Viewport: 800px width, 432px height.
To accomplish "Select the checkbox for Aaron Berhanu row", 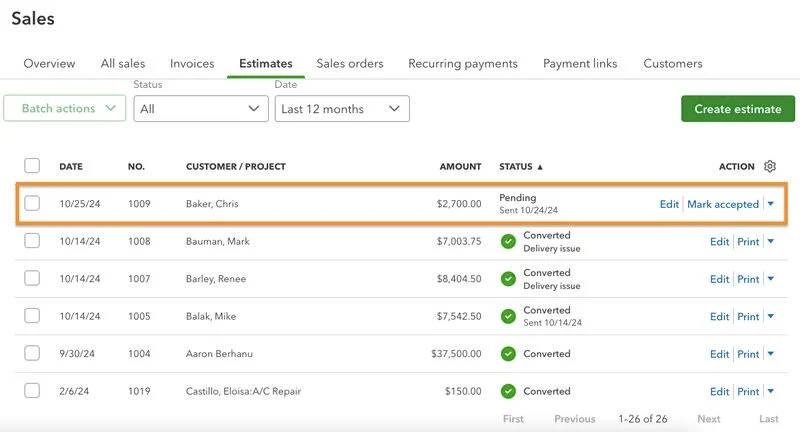I will click(32, 353).
